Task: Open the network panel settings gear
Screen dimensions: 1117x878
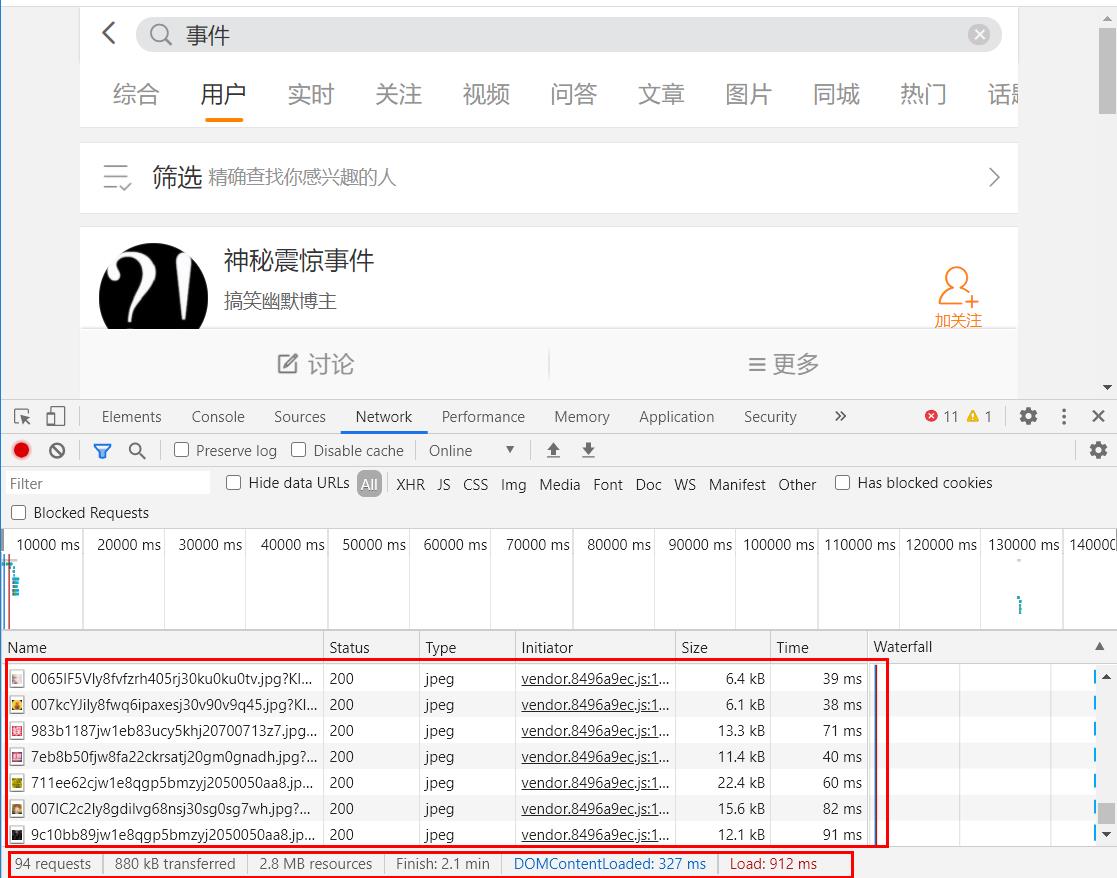Action: [1098, 450]
